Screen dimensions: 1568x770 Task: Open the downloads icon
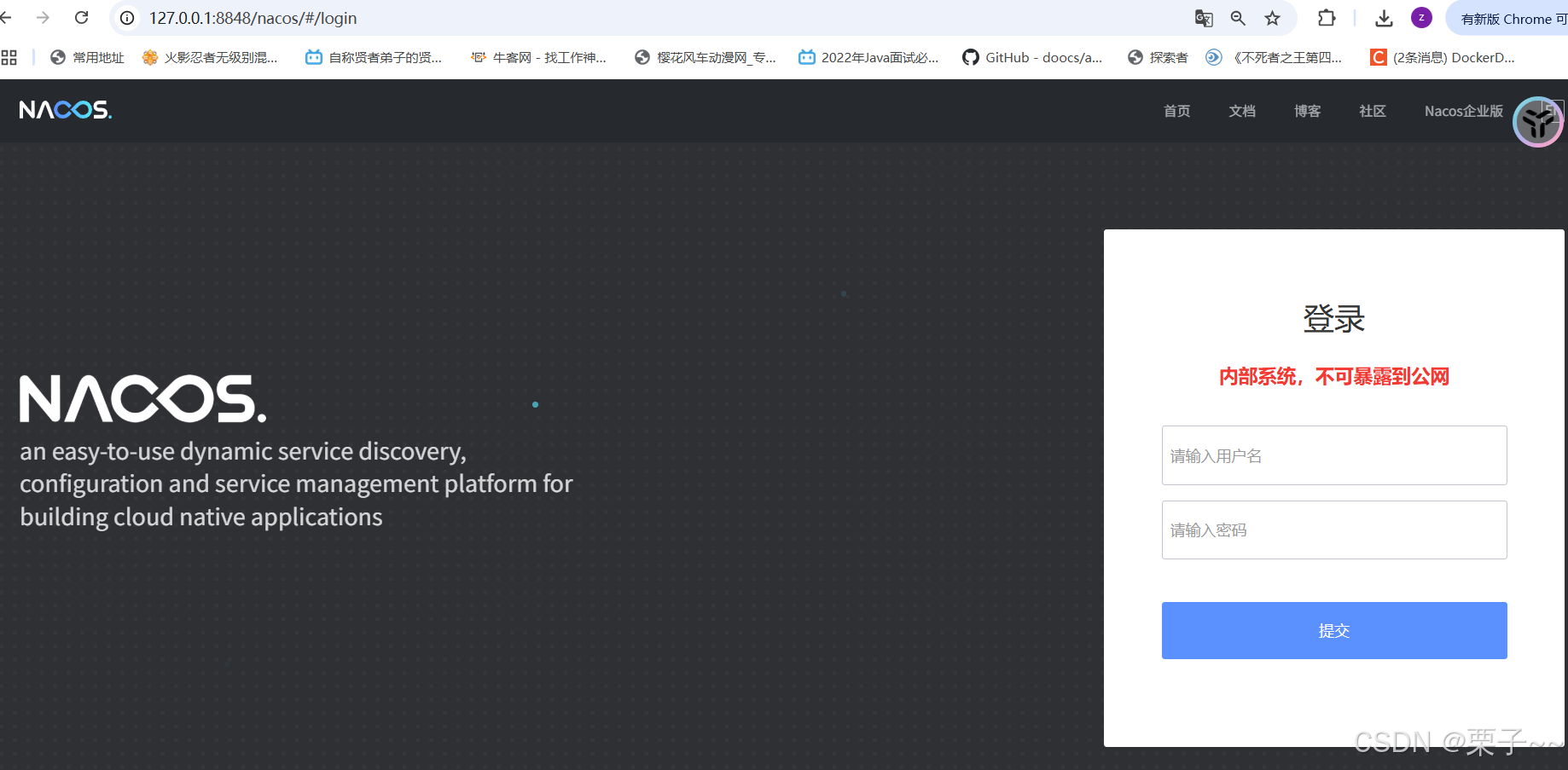point(1385,18)
